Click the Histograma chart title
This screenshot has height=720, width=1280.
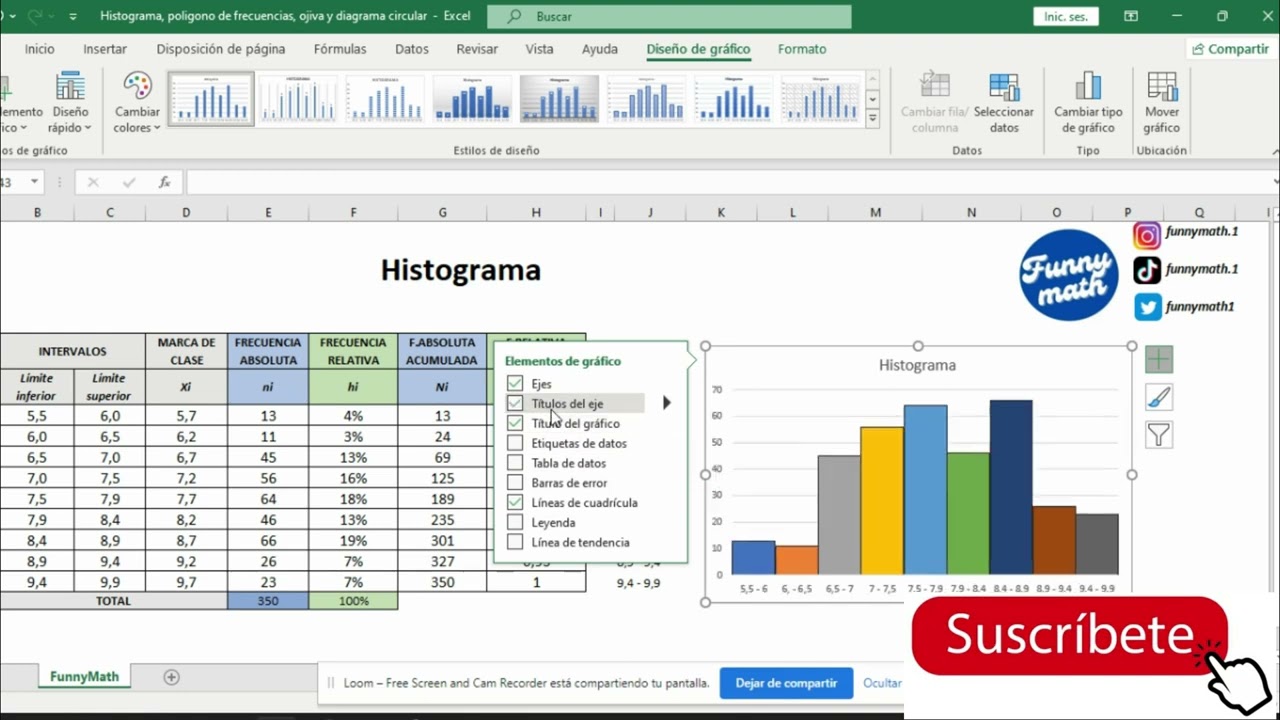[x=917, y=365]
